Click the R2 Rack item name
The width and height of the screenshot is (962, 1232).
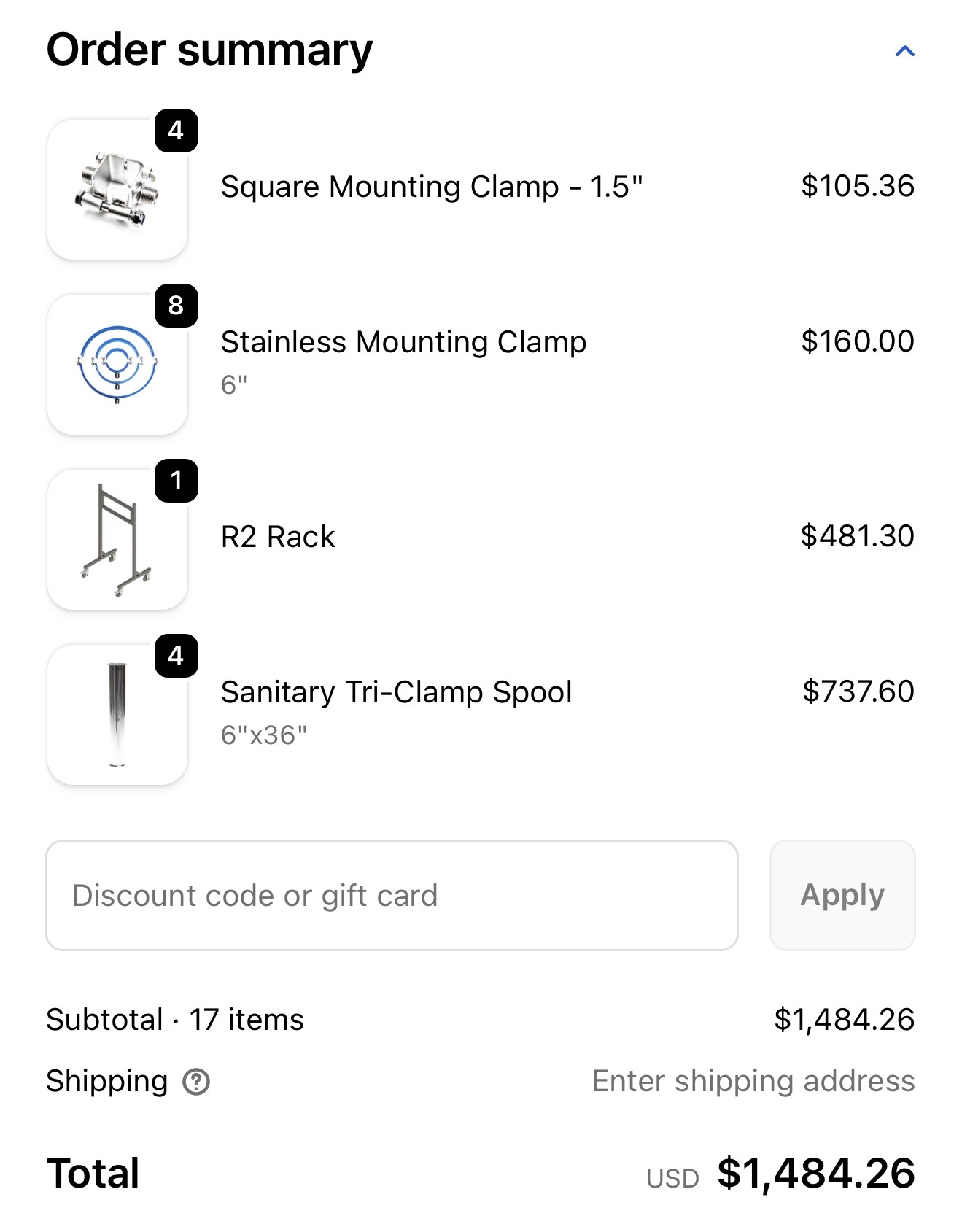tap(278, 537)
